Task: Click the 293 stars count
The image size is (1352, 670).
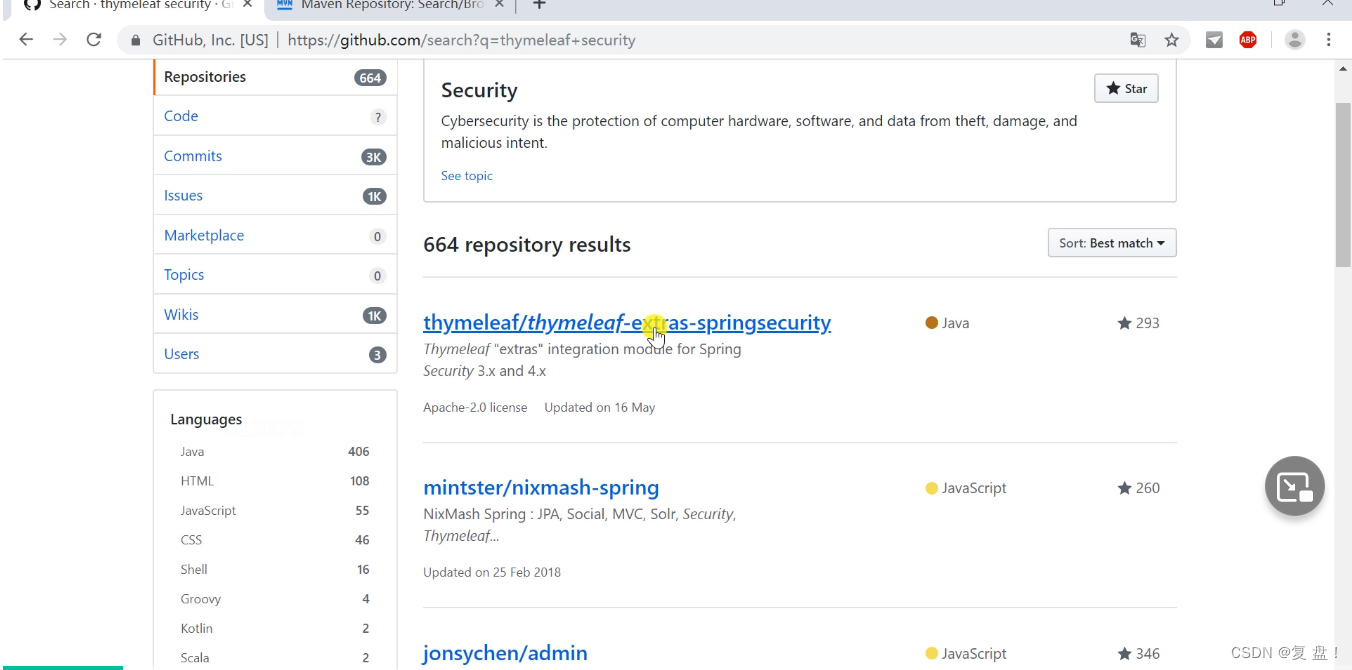Action: click(x=1138, y=323)
